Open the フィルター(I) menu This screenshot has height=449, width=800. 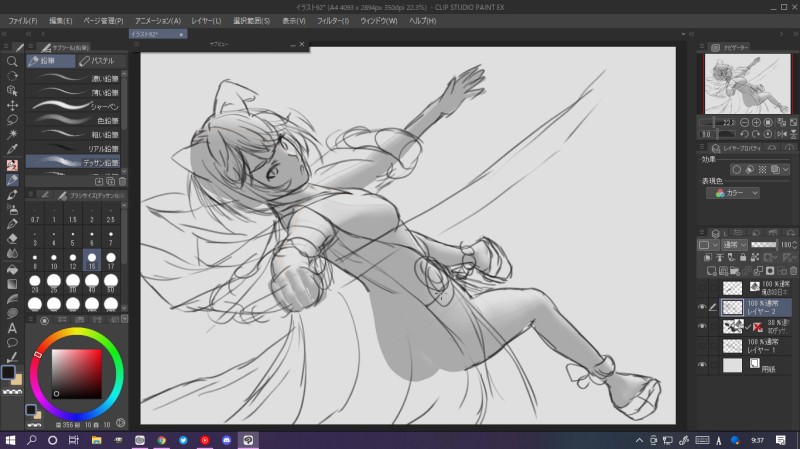coord(333,21)
